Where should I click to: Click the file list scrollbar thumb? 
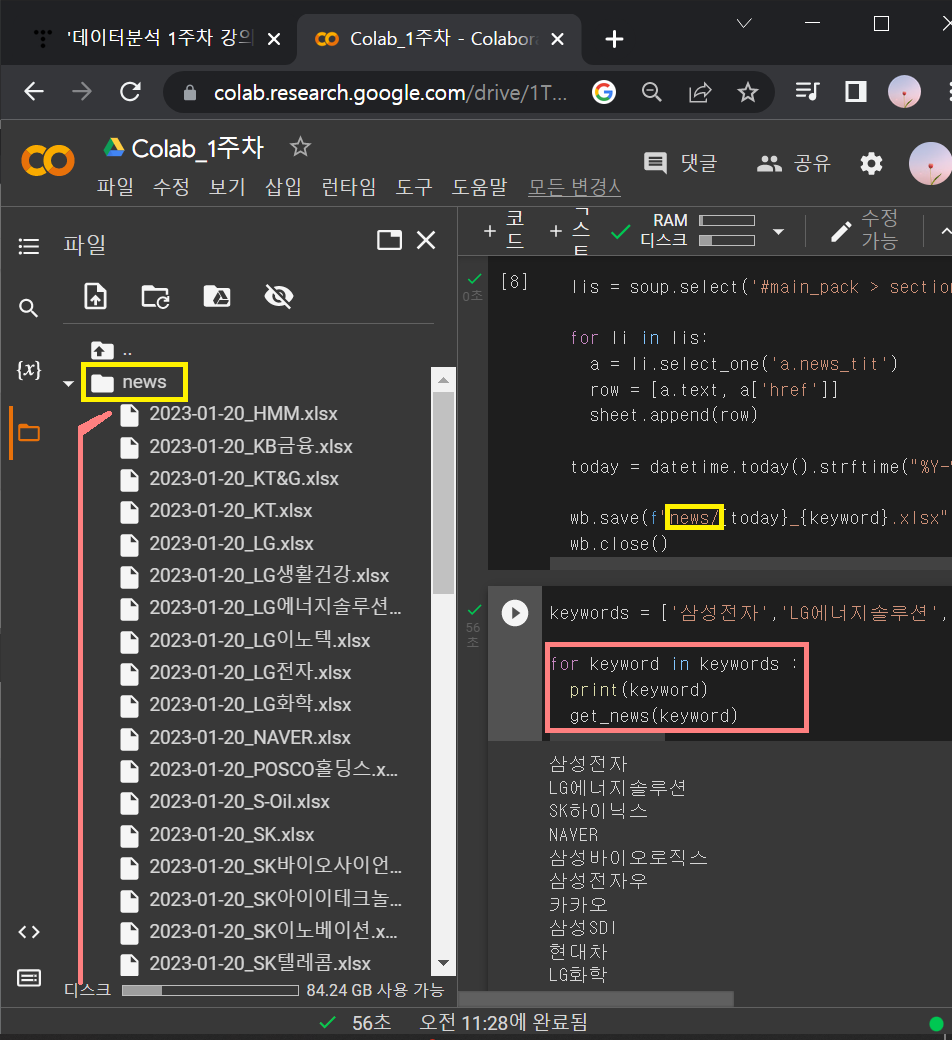coord(443,492)
